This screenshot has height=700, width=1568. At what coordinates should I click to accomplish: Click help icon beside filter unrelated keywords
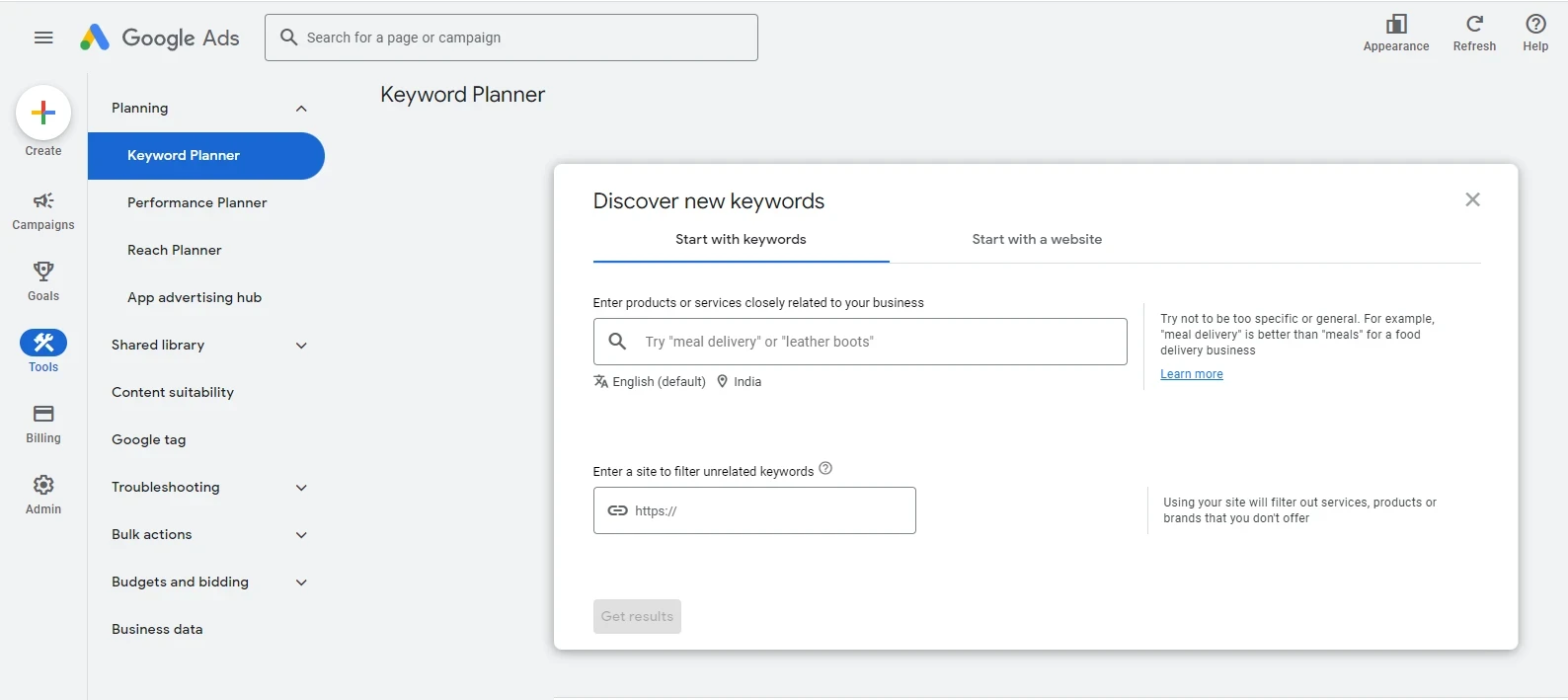(825, 469)
